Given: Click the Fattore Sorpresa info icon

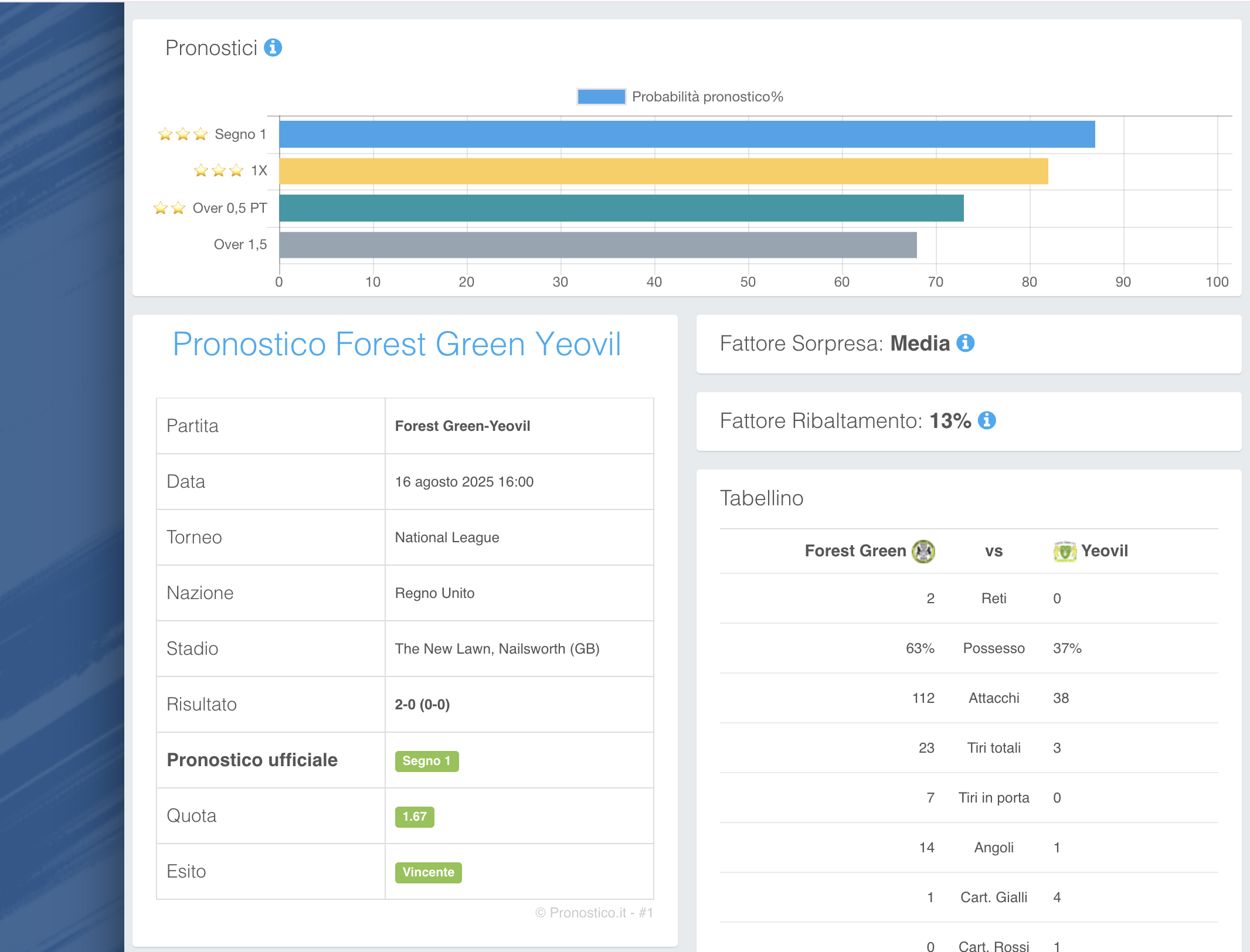Looking at the screenshot, I should (965, 343).
